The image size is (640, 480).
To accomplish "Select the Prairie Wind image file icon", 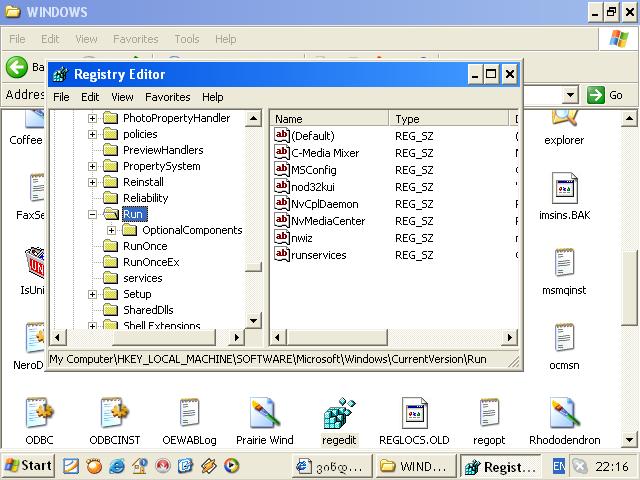I will (264, 413).
